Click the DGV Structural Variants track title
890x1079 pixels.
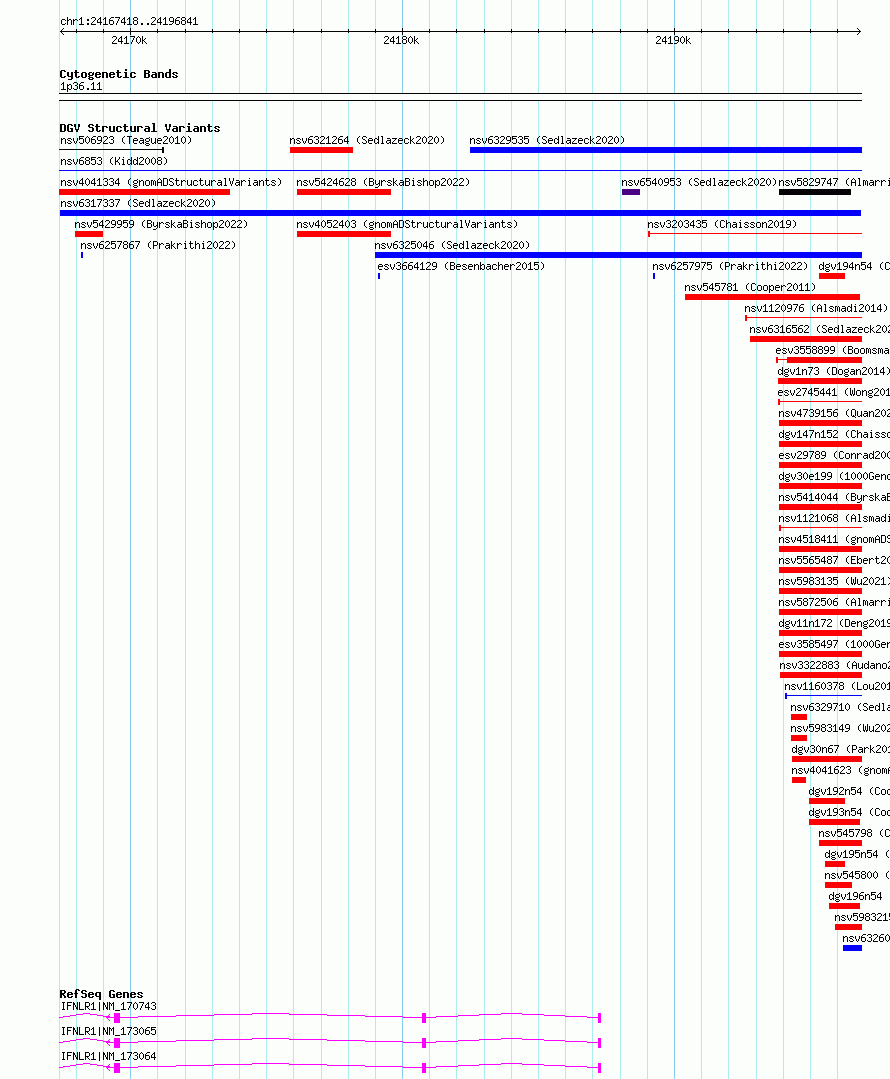tap(140, 128)
